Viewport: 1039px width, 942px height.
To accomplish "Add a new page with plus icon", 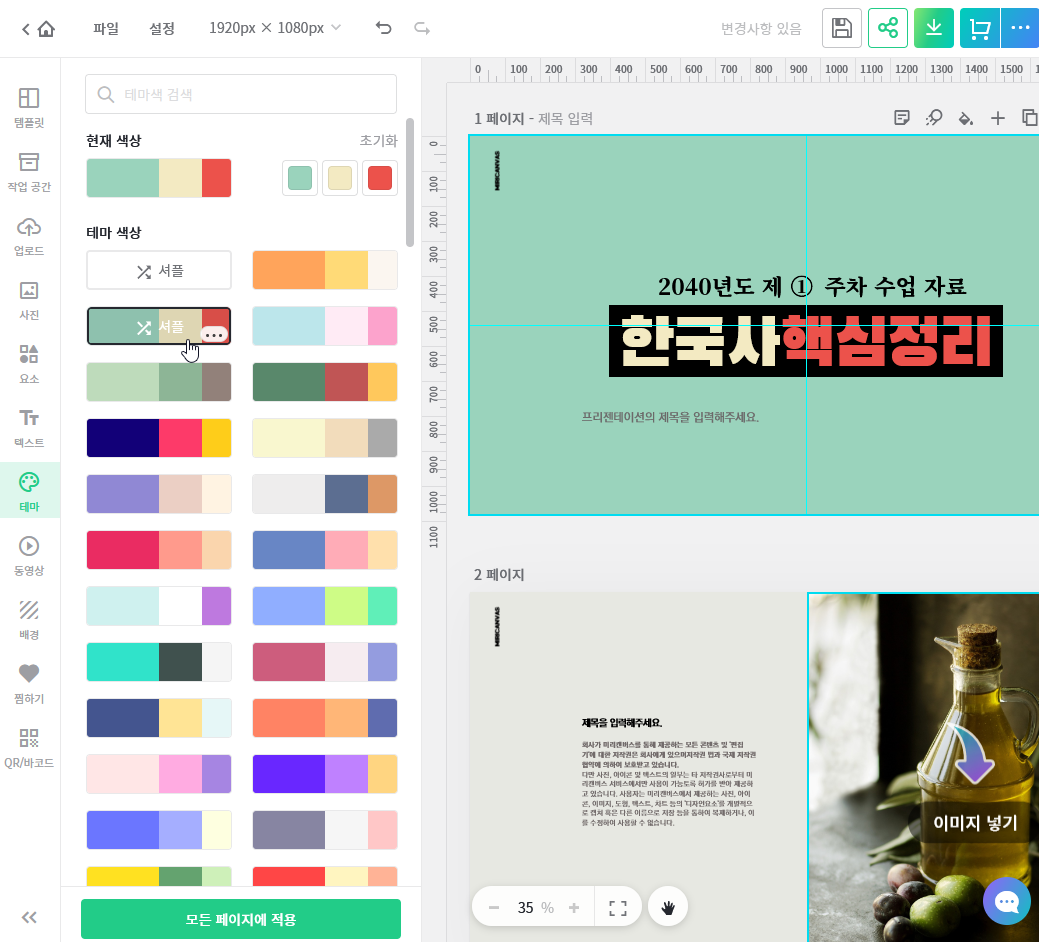I will (x=998, y=118).
